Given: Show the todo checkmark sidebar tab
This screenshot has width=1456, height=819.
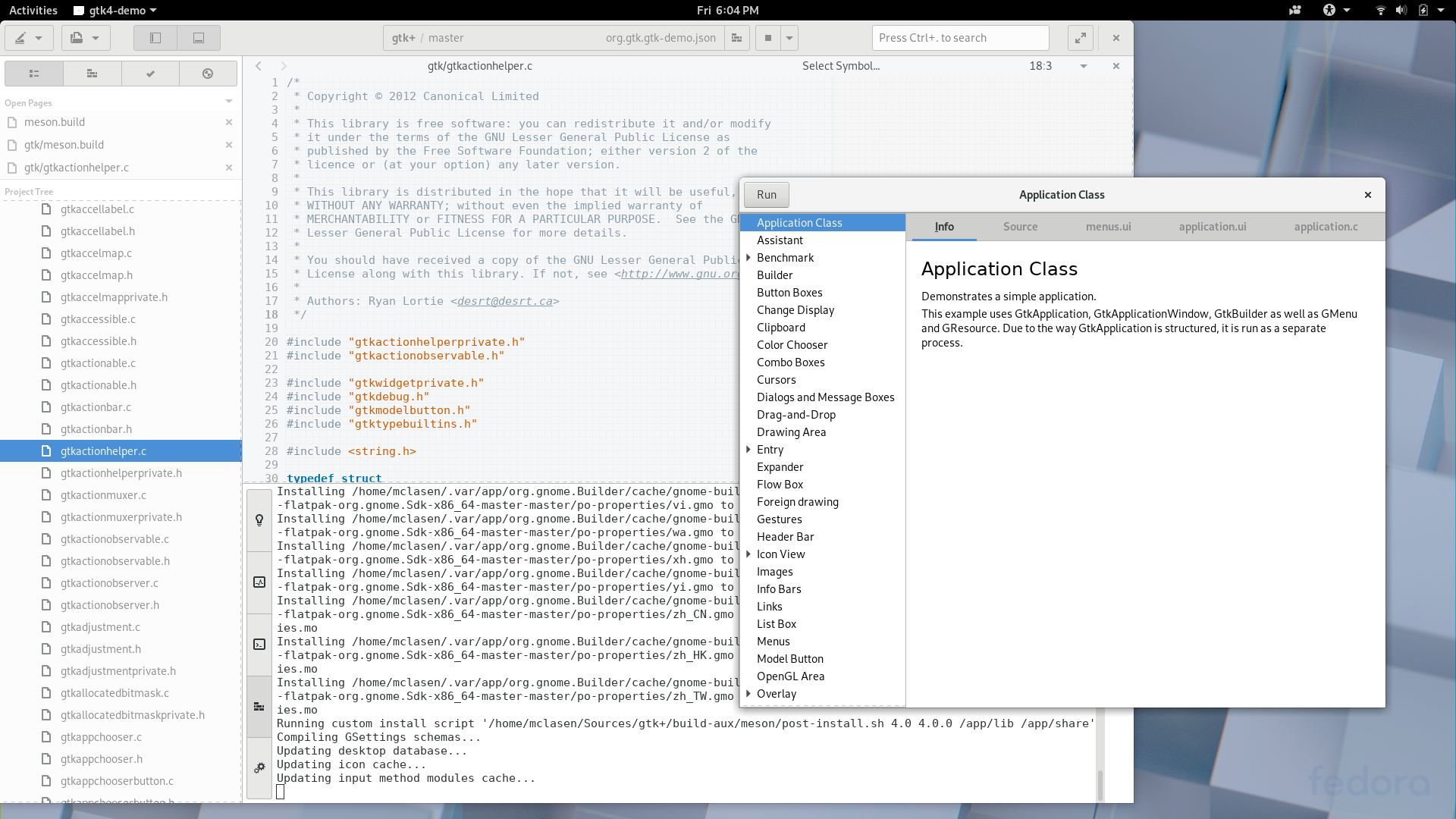Looking at the screenshot, I should pos(150,74).
